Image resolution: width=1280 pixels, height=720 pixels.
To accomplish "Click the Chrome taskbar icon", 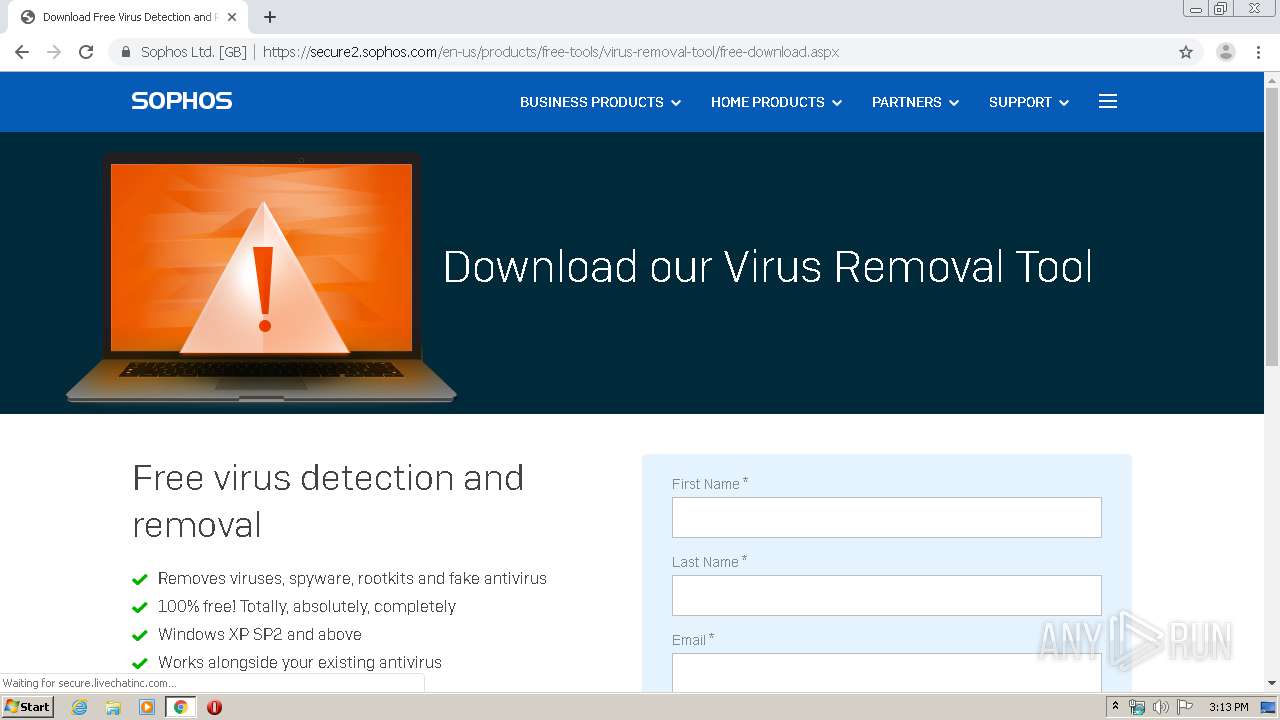I will point(180,707).
